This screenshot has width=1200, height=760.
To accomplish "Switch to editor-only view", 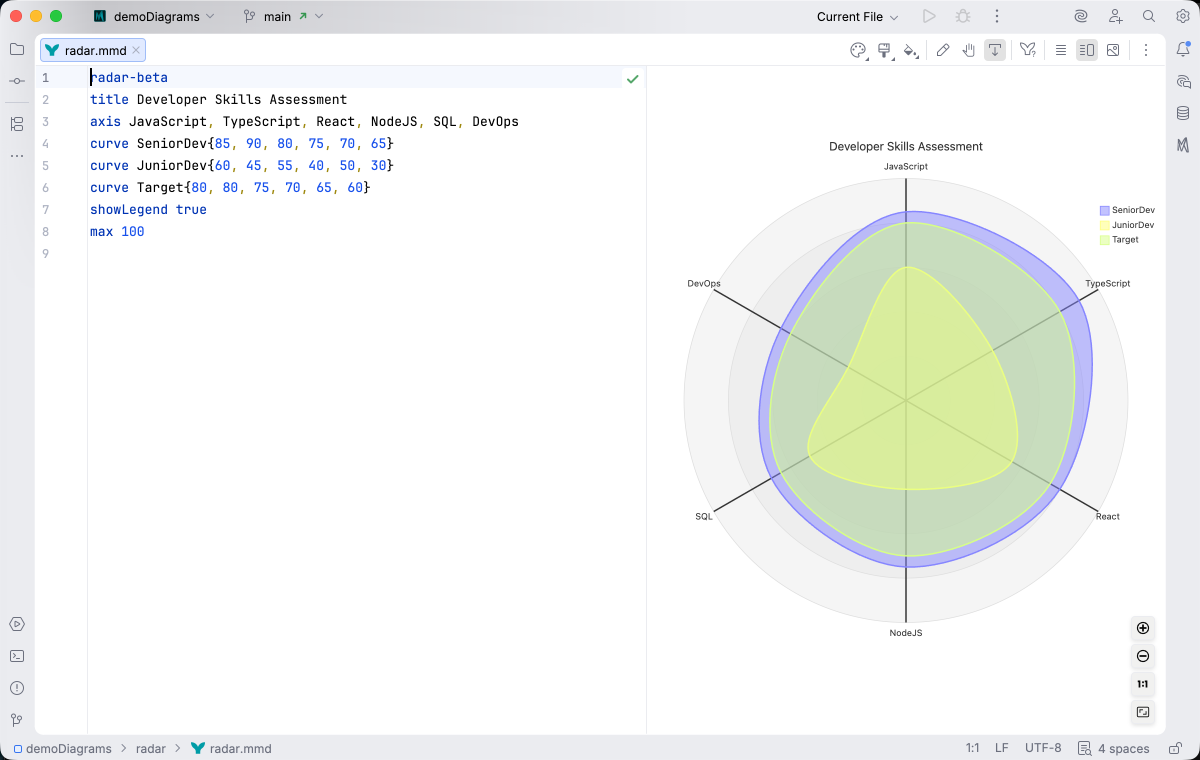I will tap(1061, 50).
